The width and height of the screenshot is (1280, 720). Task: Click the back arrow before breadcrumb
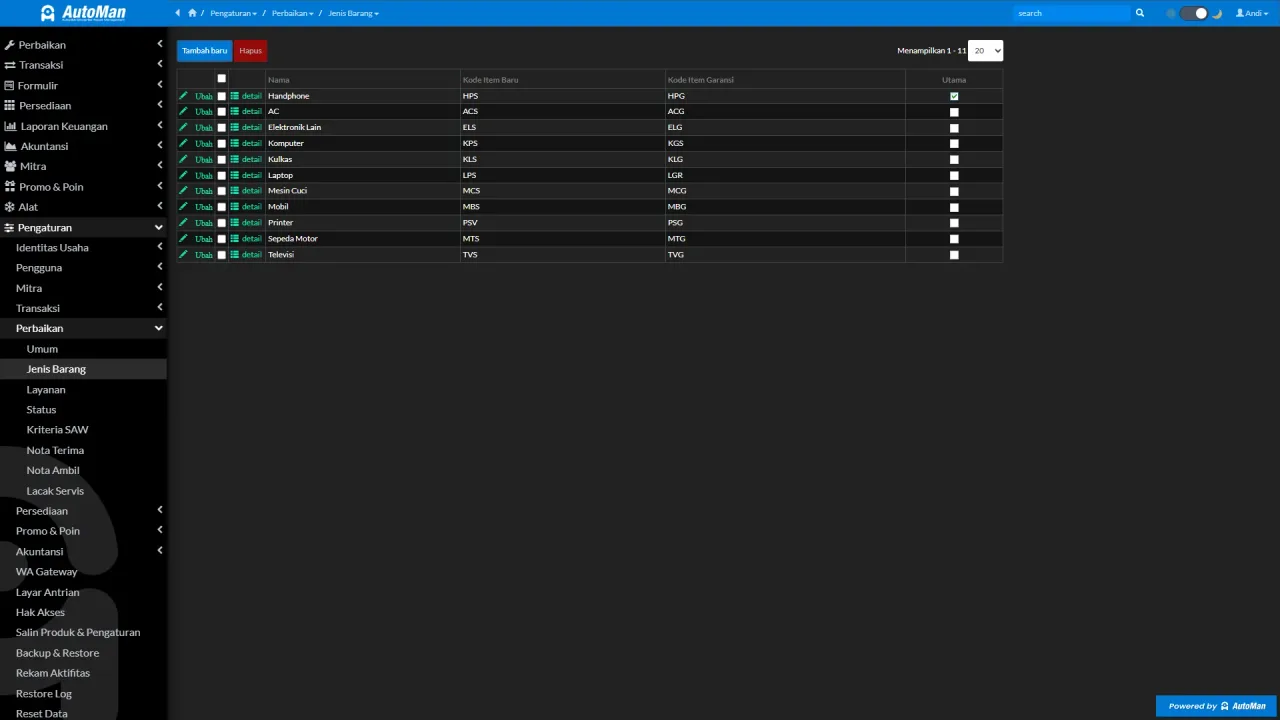coord(178,13)
